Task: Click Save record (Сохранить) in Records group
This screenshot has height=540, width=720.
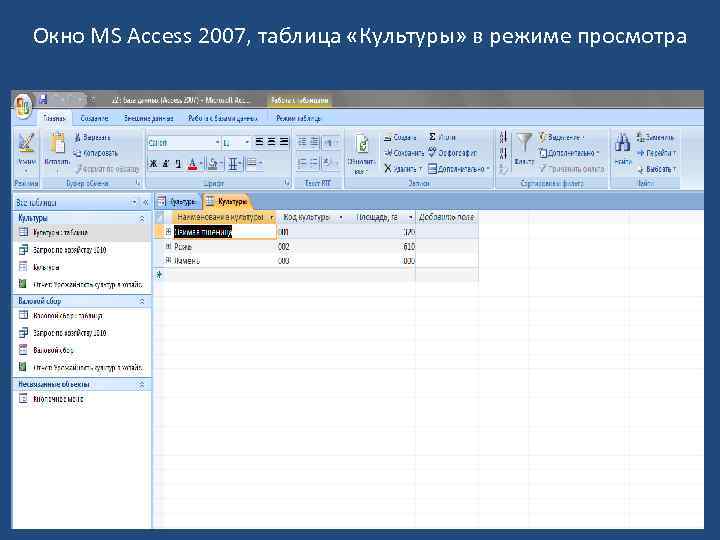Action: (x=404, y=153)
